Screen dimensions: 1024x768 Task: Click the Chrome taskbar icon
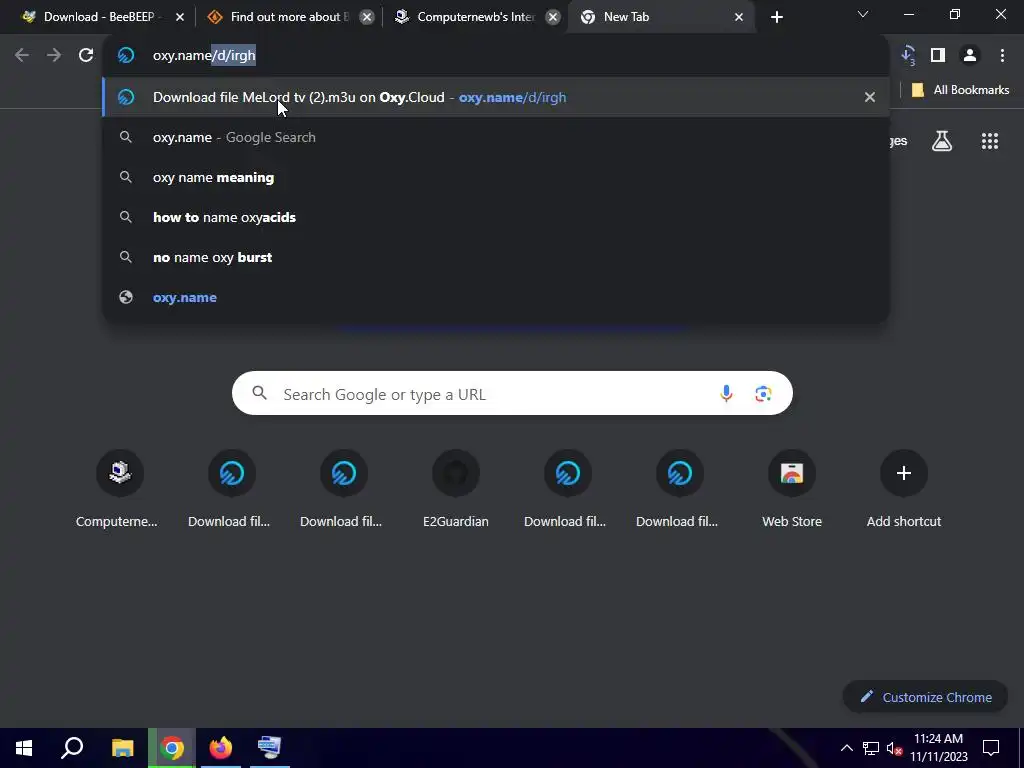pos(172,748)
